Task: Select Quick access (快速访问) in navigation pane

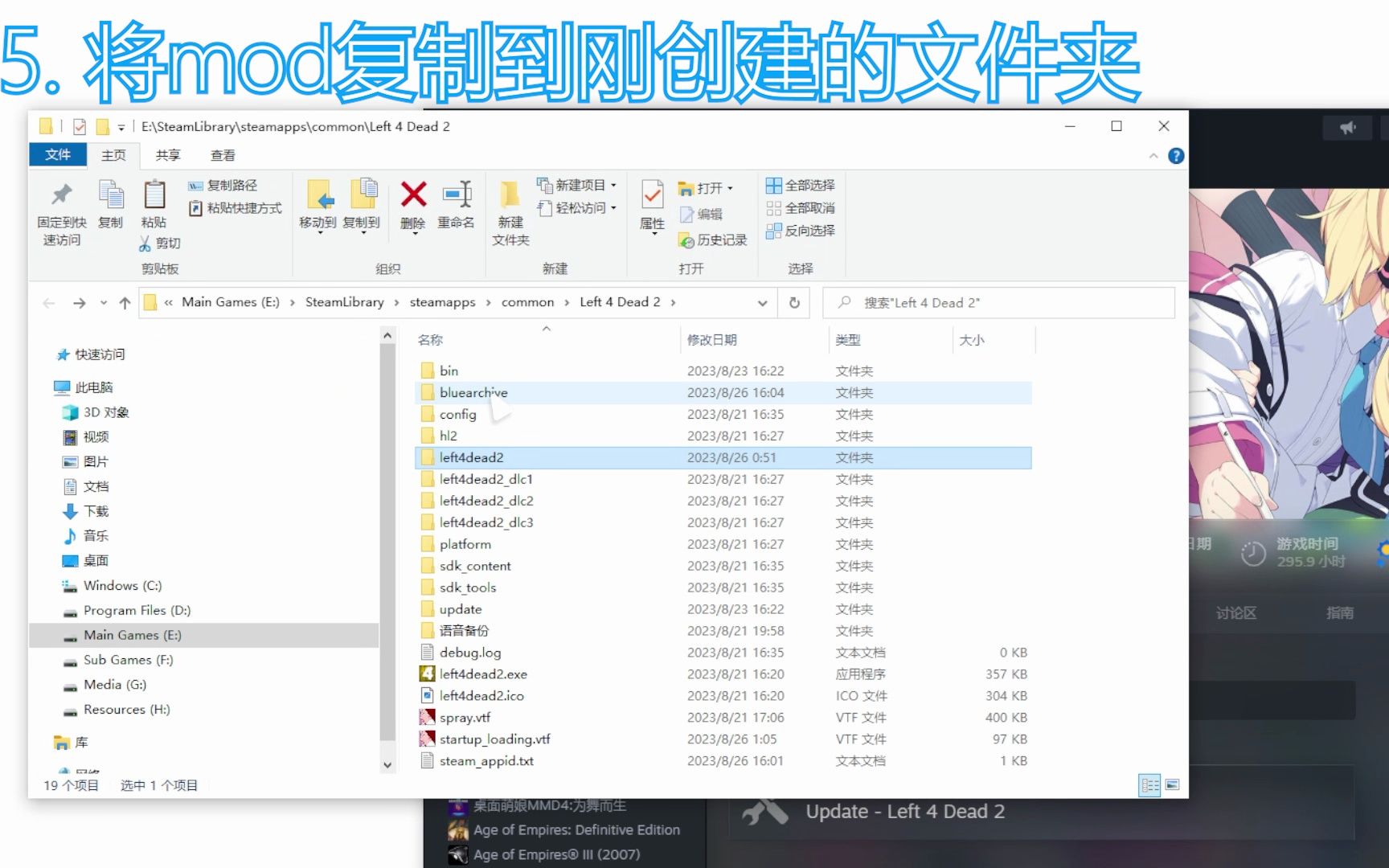Action: point(91,354)
